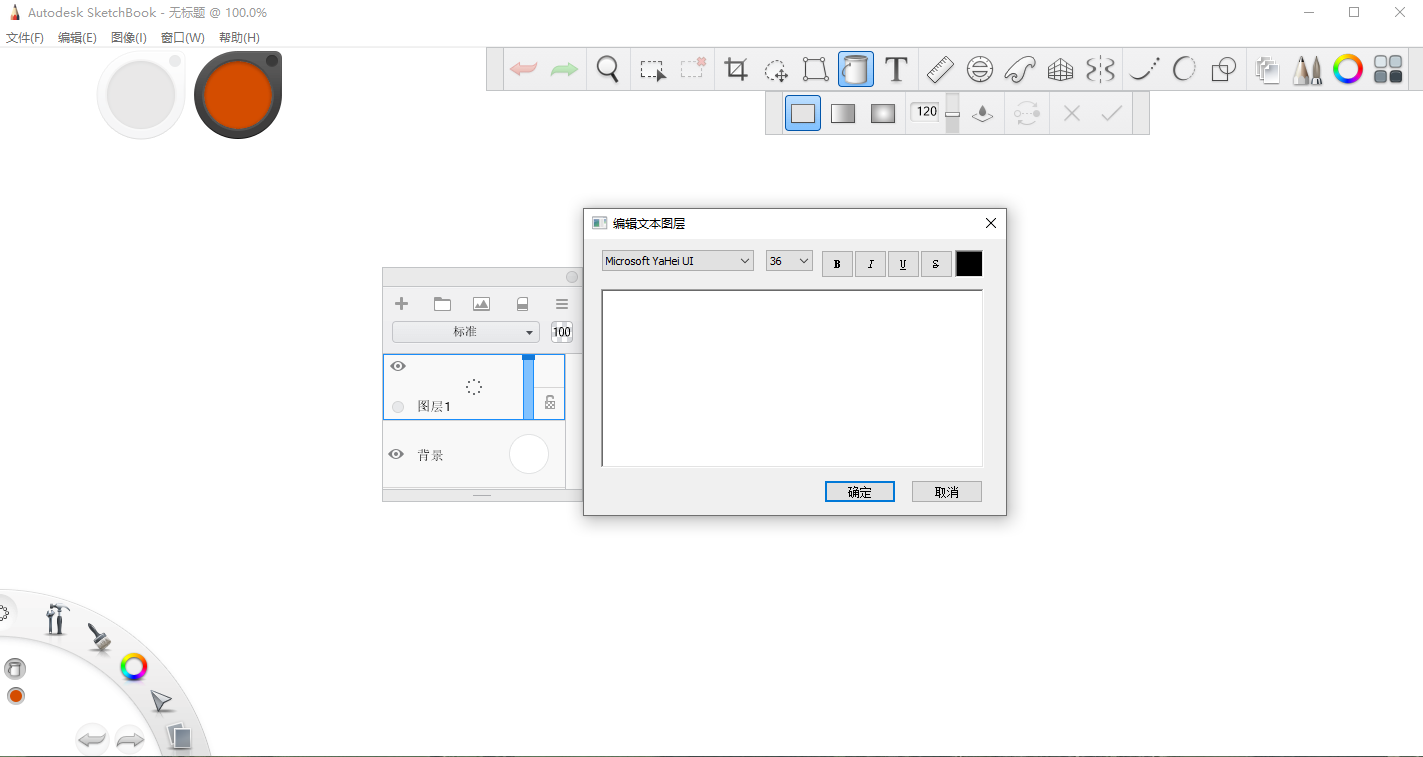Open the 文件(F) menu

click(x=25, y=38)
